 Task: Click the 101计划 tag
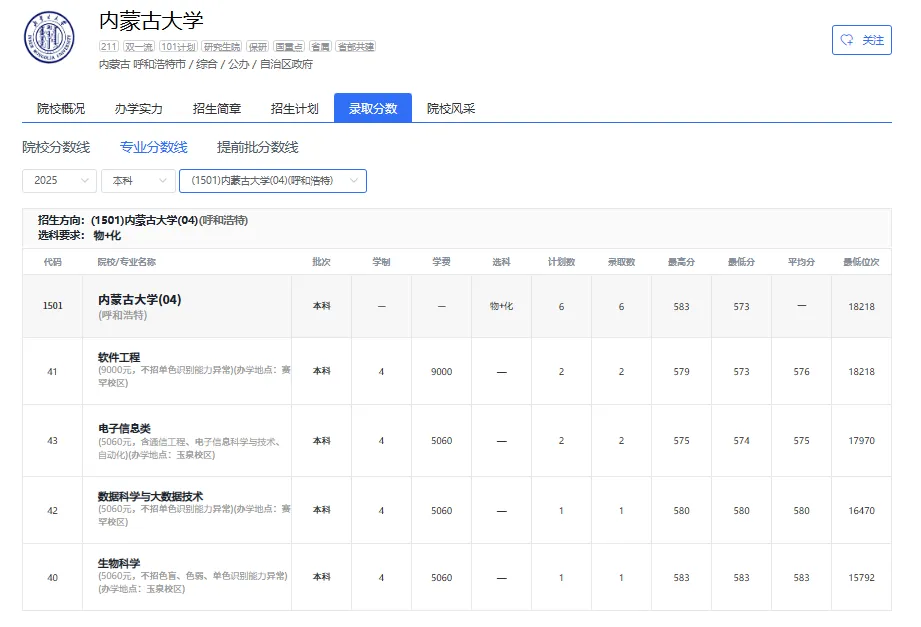click(x=178, y=46)
